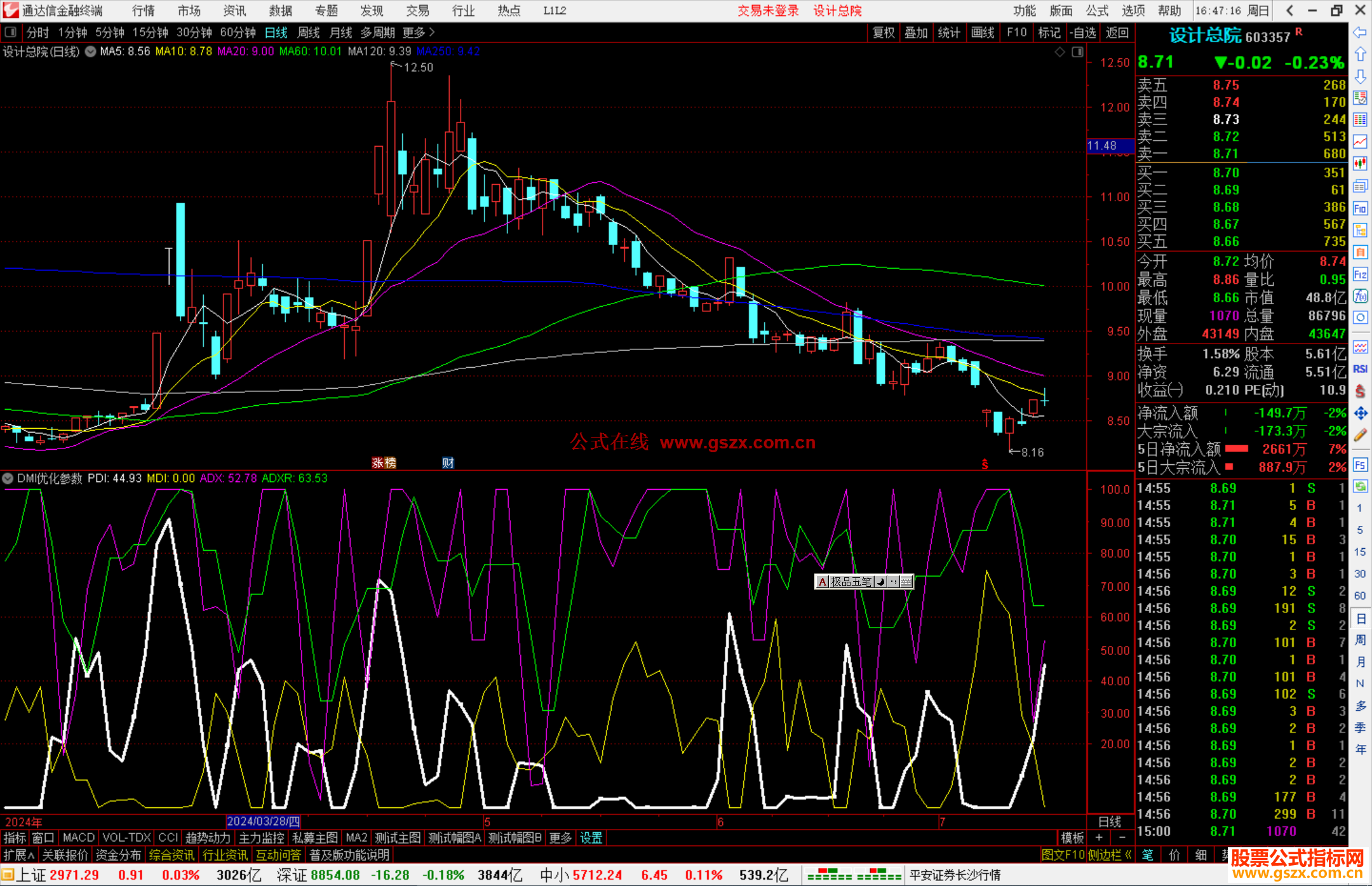Click the green refresh sidebar icon
Screen dimensions: 1372x886
[x=1360, y=487]
